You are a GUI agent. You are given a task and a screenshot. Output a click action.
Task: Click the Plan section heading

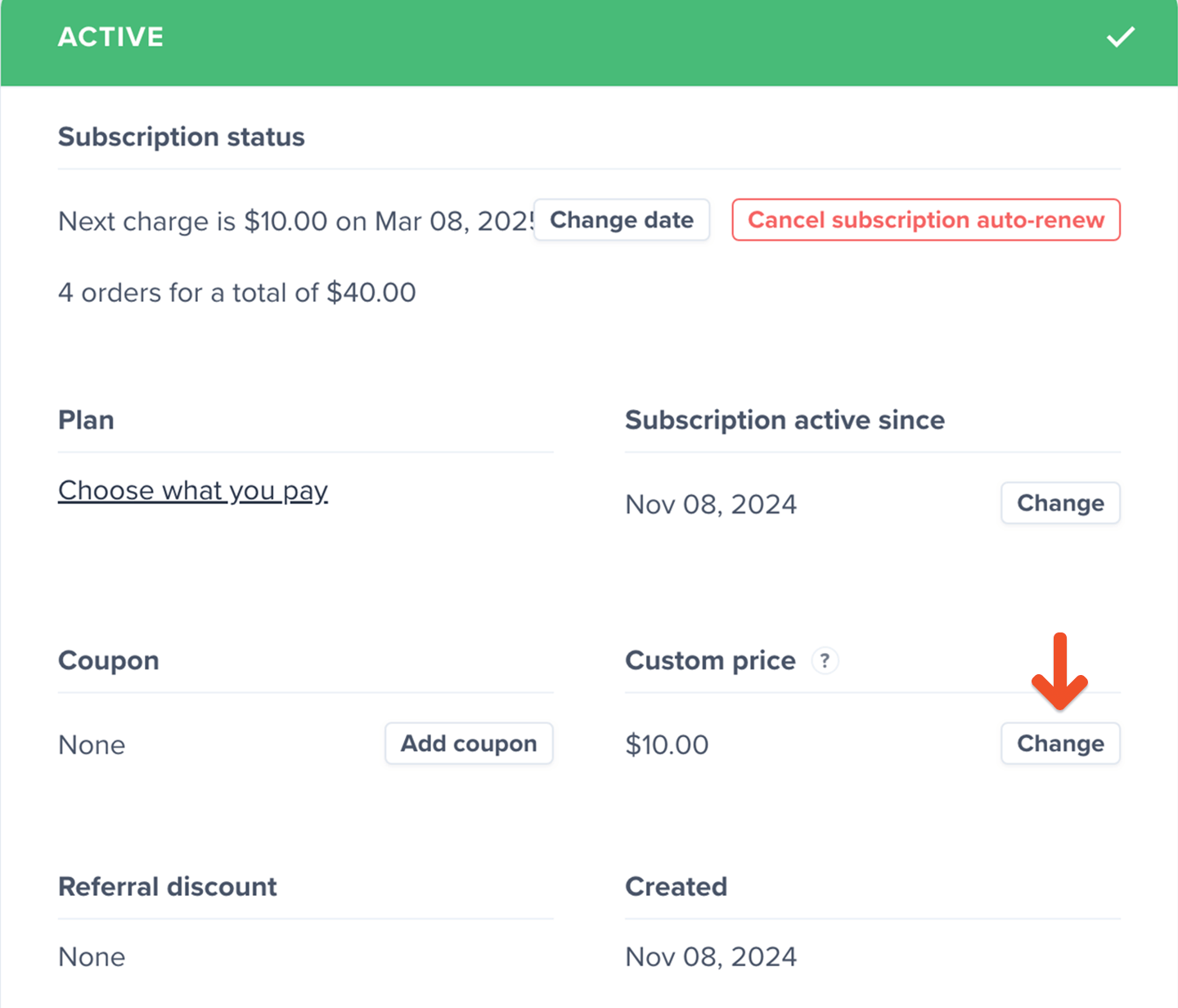click(86, 420)
